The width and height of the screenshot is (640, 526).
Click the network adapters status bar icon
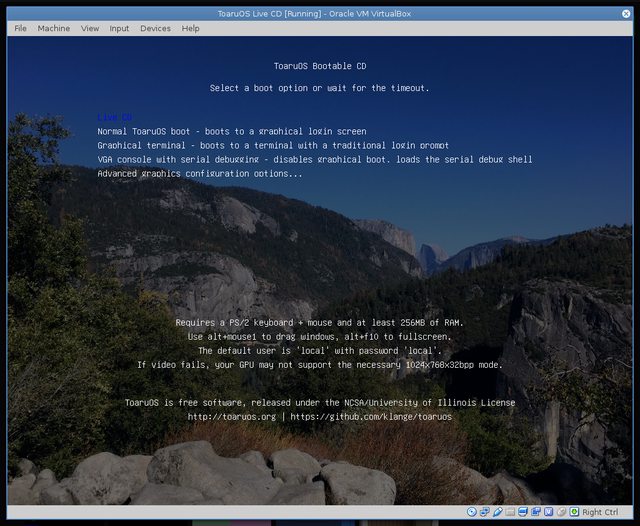pos(484,512)
